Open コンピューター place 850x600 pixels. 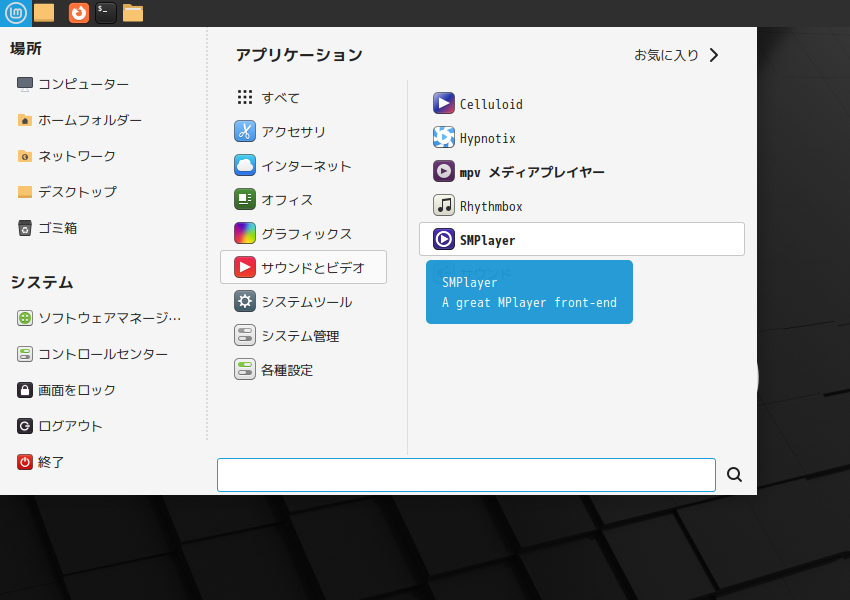83,84
